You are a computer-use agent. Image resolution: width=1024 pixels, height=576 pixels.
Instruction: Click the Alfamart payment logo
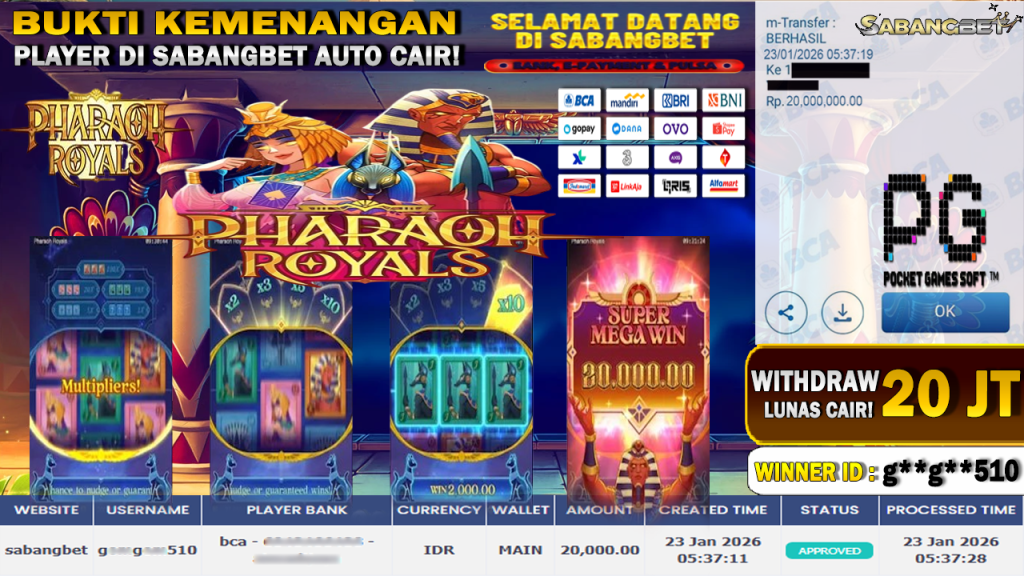click(x=724, y=186)
